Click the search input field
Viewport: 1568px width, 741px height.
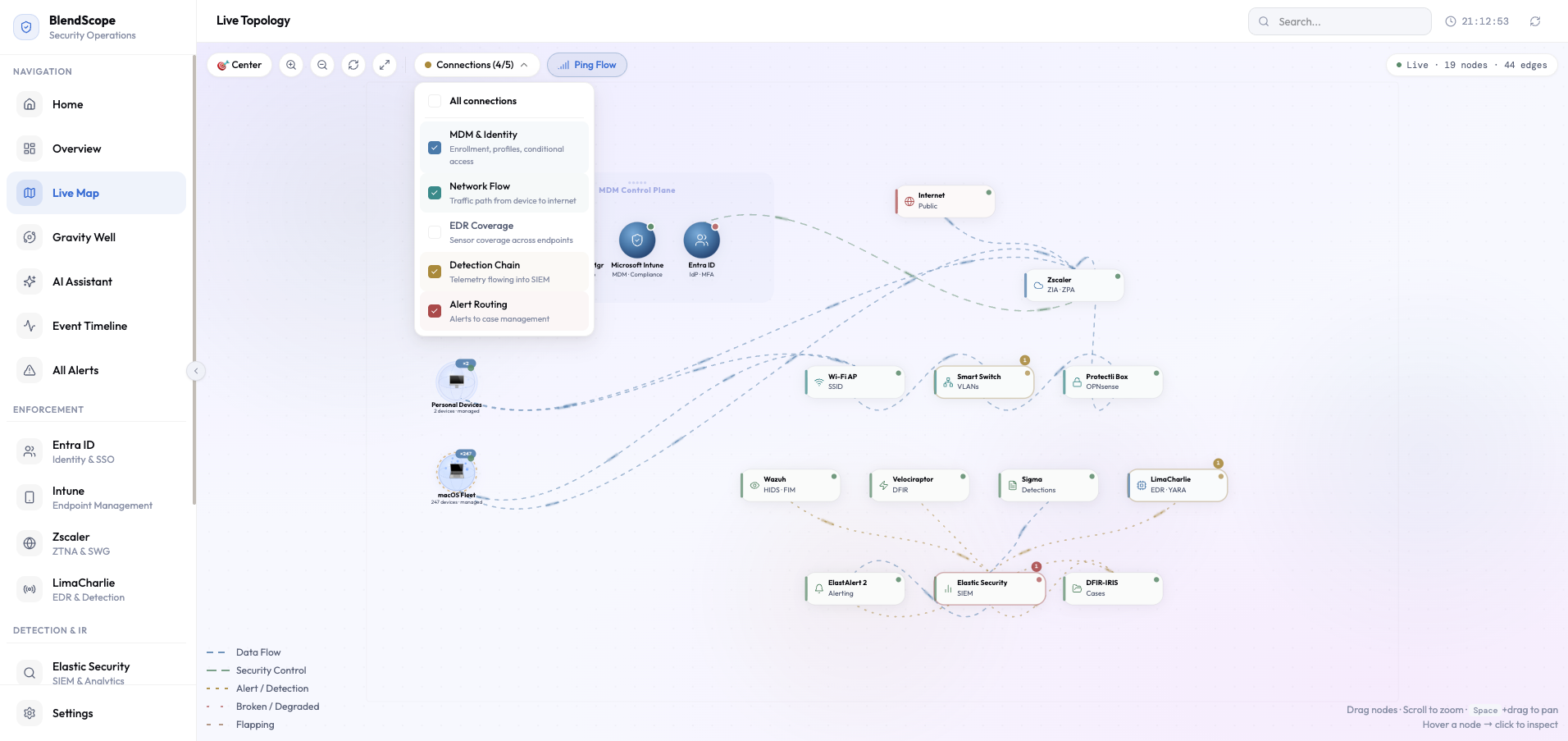pos(1340,21)
